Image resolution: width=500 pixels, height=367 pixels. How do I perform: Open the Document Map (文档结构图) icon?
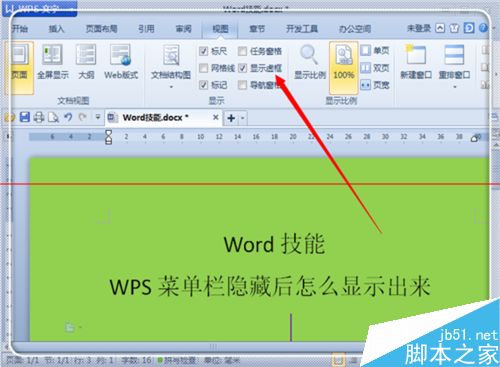(x=171, y=63)
